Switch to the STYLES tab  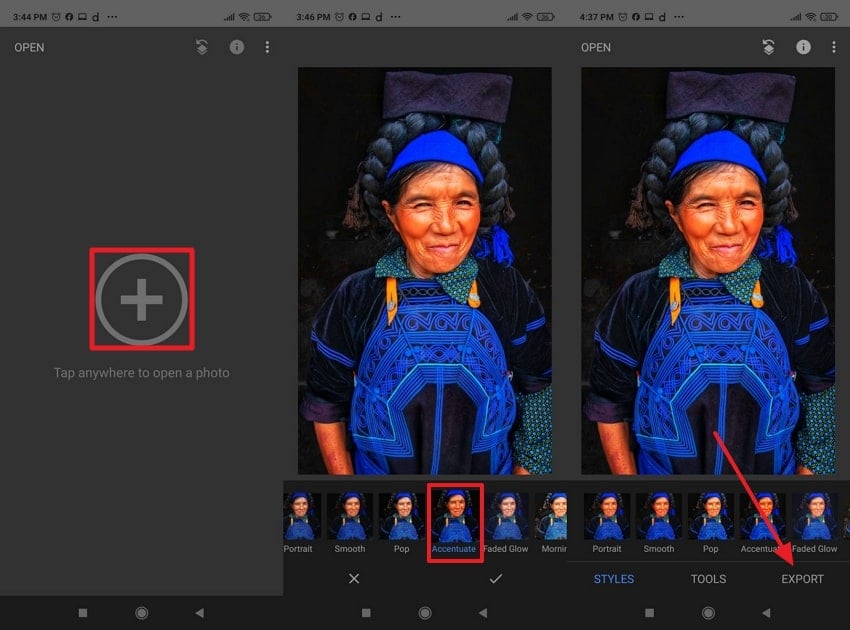coord(614,579)
